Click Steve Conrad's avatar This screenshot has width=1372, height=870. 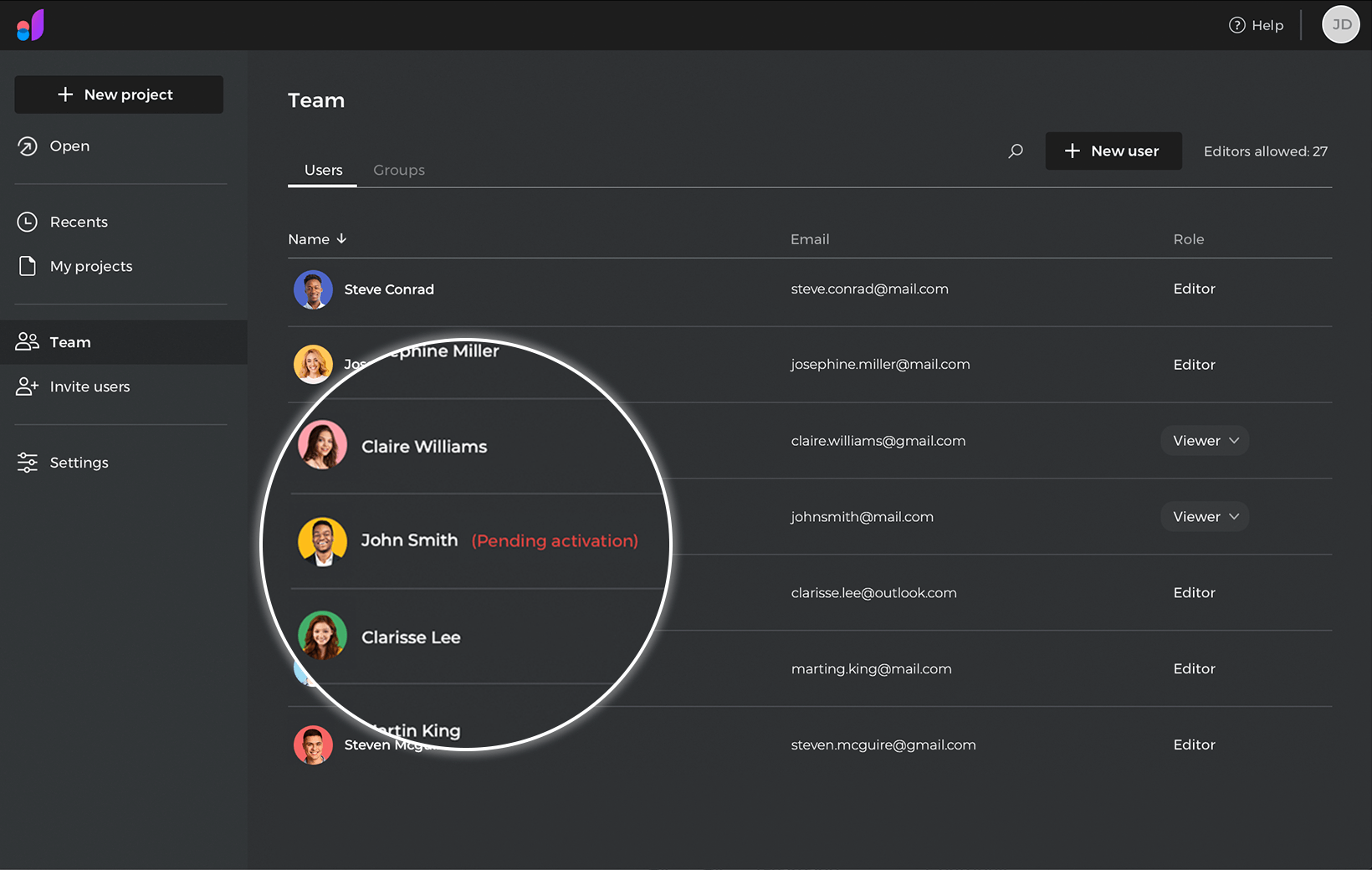(x=314, y=289)
